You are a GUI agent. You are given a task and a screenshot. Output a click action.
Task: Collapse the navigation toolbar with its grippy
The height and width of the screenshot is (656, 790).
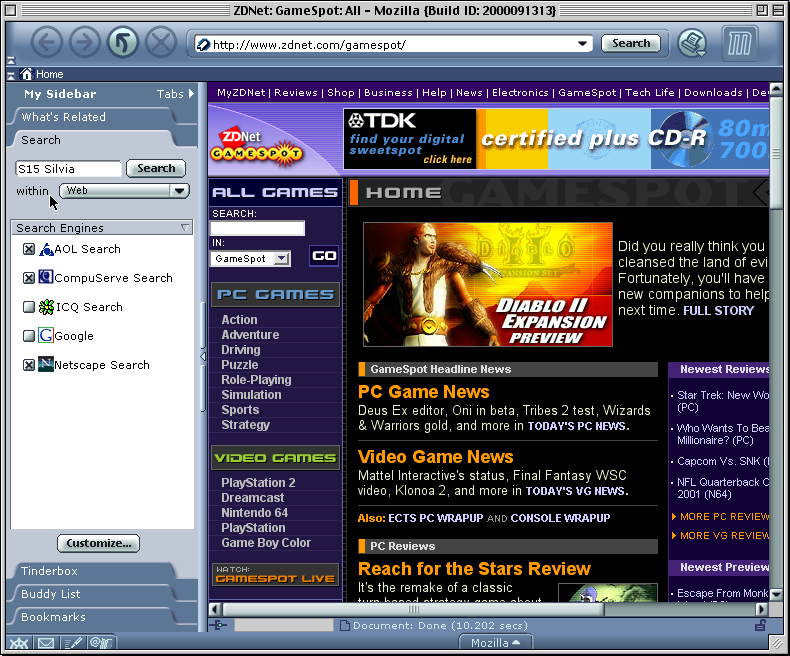click(x=11, y=60)
